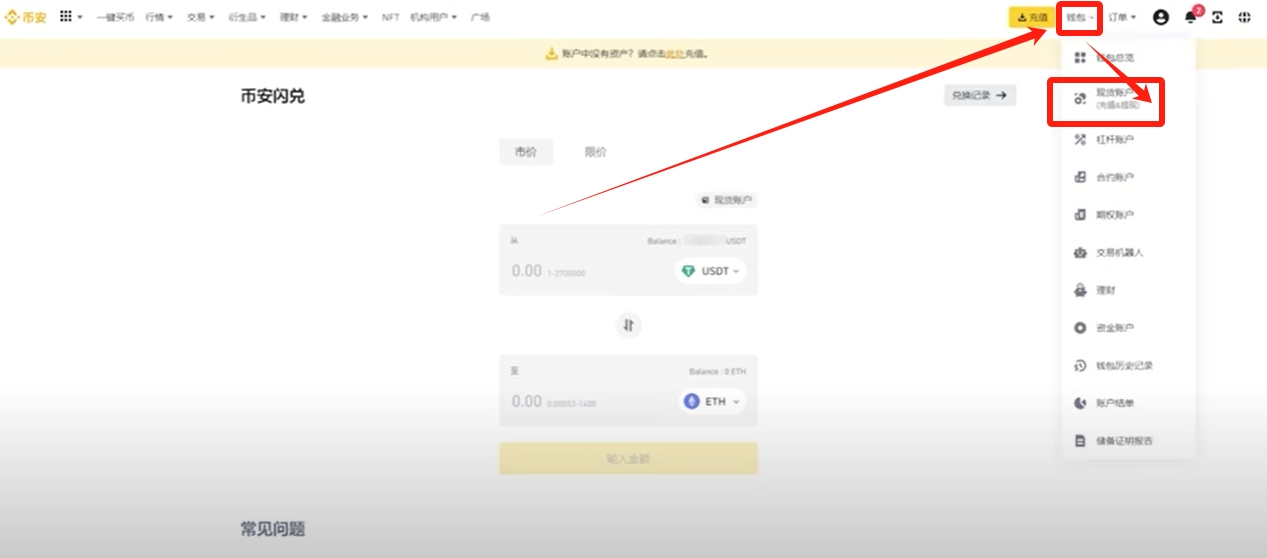This screenshot has height=558, width=1267.
Task: Open the notifications bell
Action: (x=1190, y=17)
